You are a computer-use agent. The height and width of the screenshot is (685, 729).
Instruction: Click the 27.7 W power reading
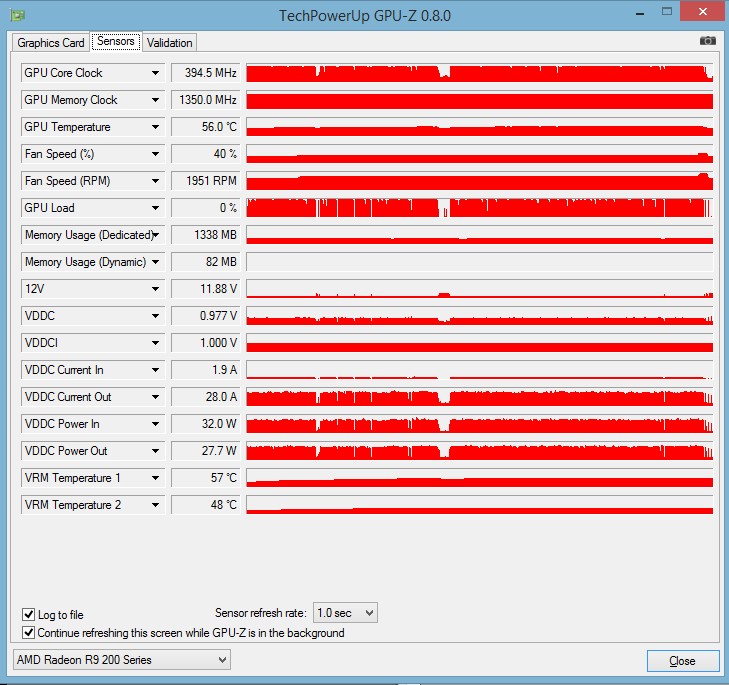coord(205,451)
